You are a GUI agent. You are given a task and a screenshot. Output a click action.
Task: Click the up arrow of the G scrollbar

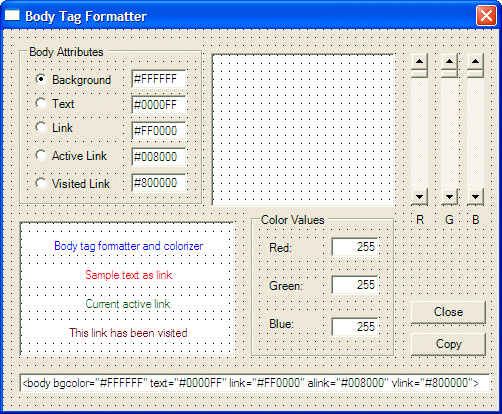449,61
